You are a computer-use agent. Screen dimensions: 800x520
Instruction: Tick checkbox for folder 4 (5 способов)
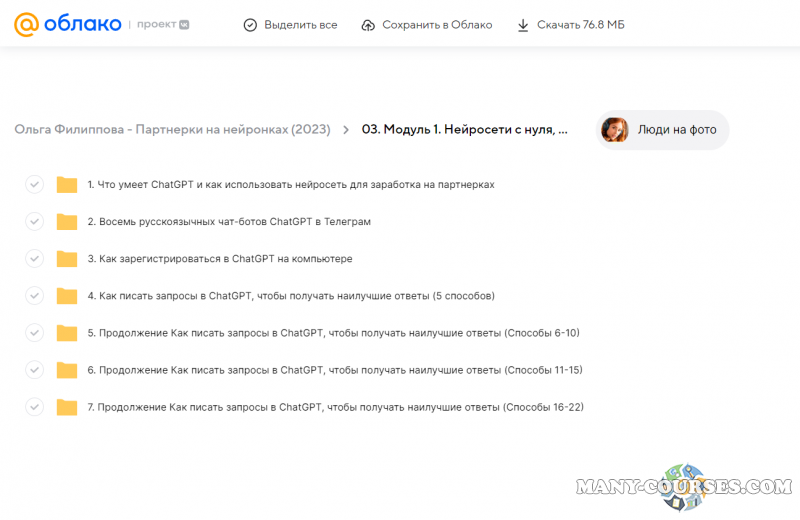point(35,296)
